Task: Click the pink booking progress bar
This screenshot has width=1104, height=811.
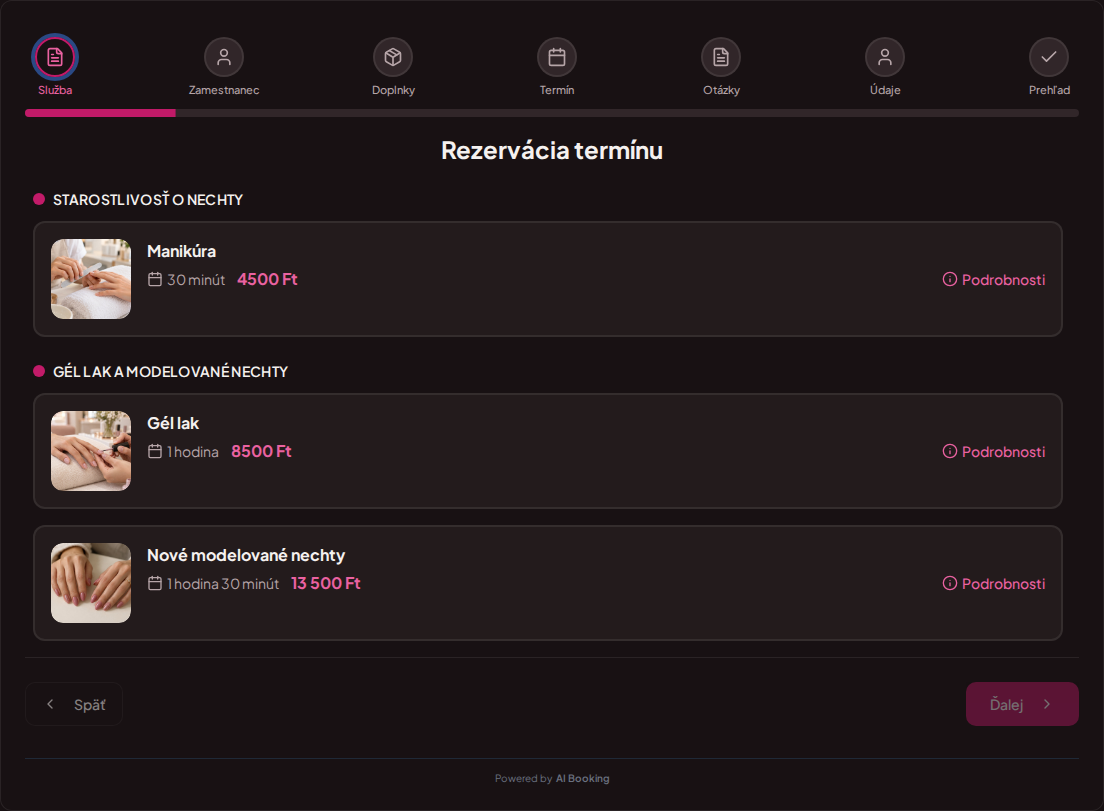Action: tap(100, 113)
